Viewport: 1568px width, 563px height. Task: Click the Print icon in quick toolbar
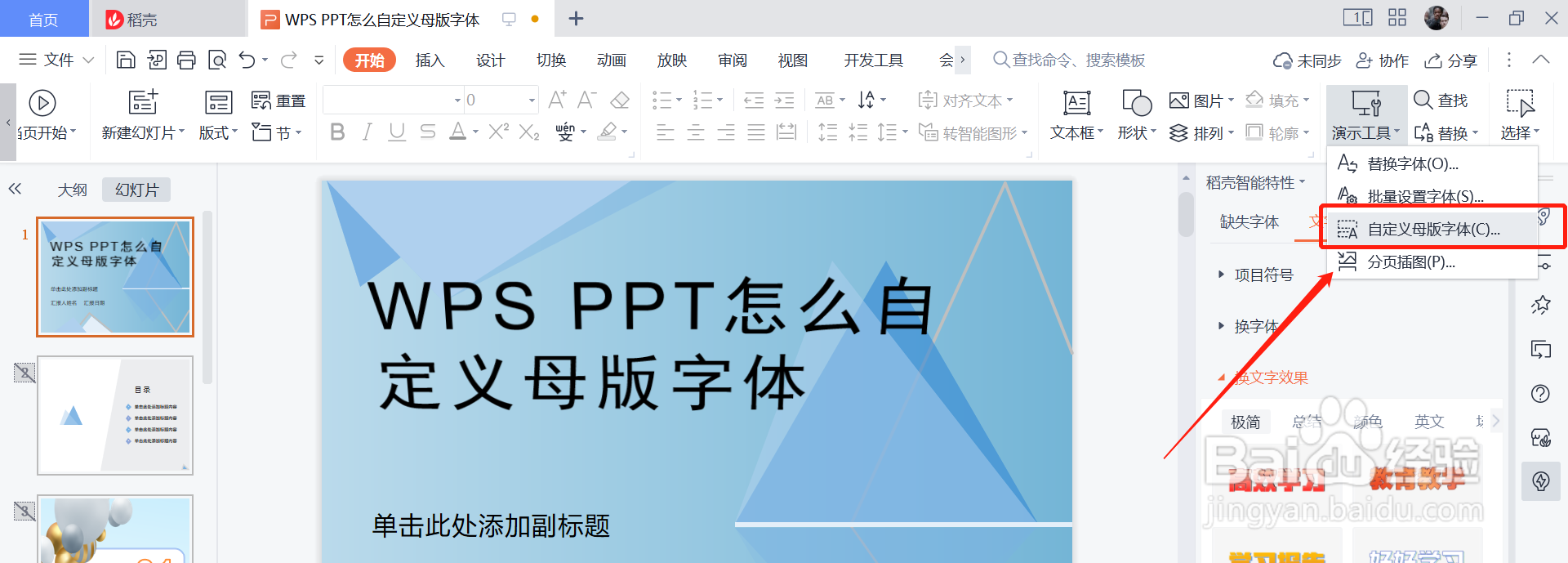click(186, 60)
